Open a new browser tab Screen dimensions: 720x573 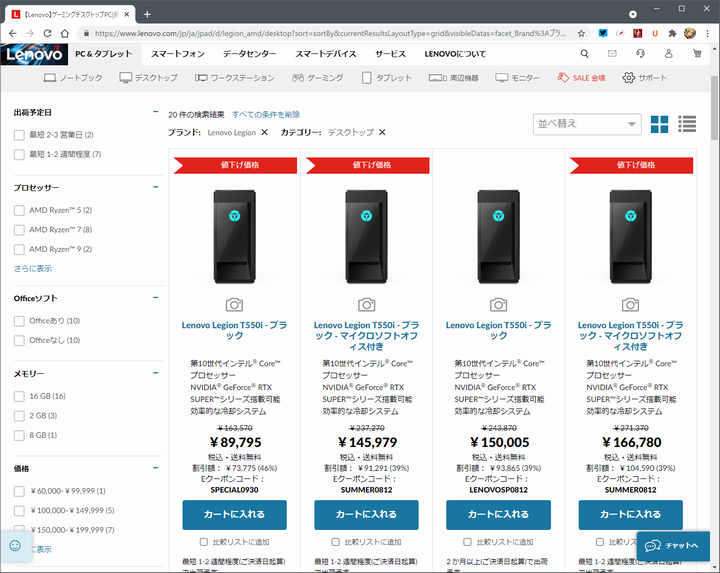(x=147, y=14)
